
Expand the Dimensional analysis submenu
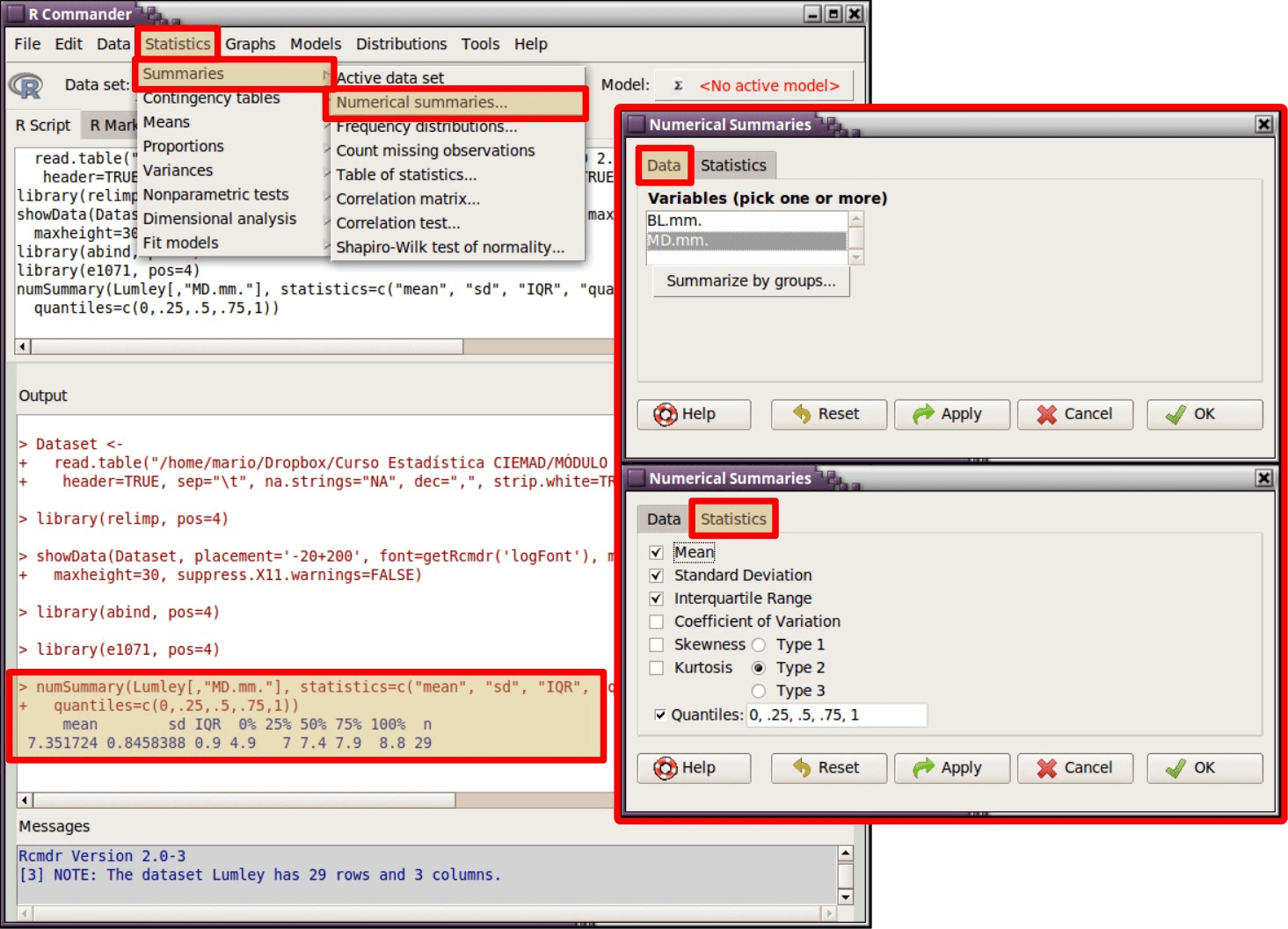click(x=234, y=219)
